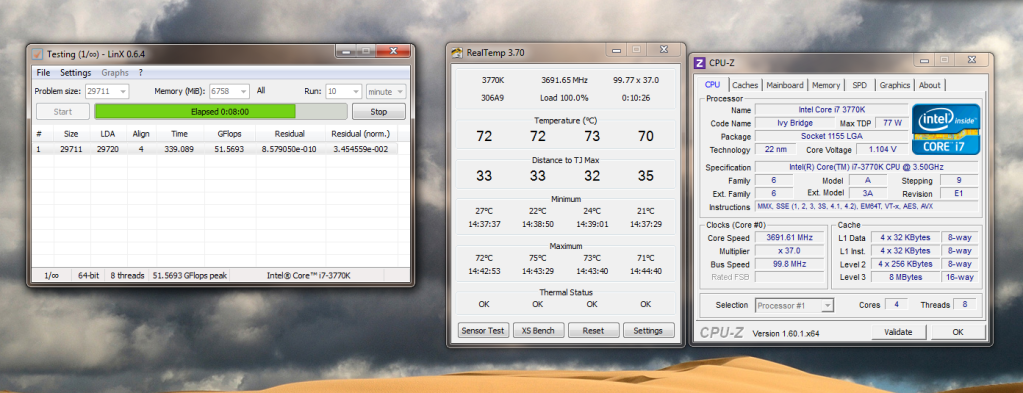Click the Load 100.0% reading

click(564, 98)
